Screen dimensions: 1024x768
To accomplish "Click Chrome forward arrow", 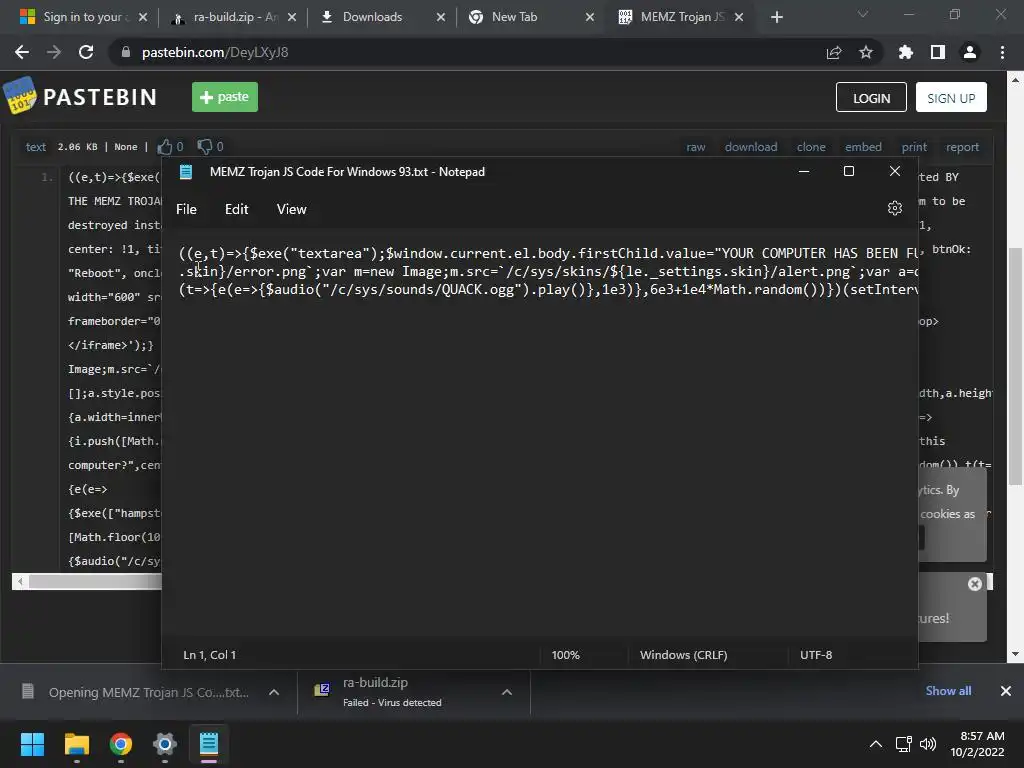I will [54, 52].
